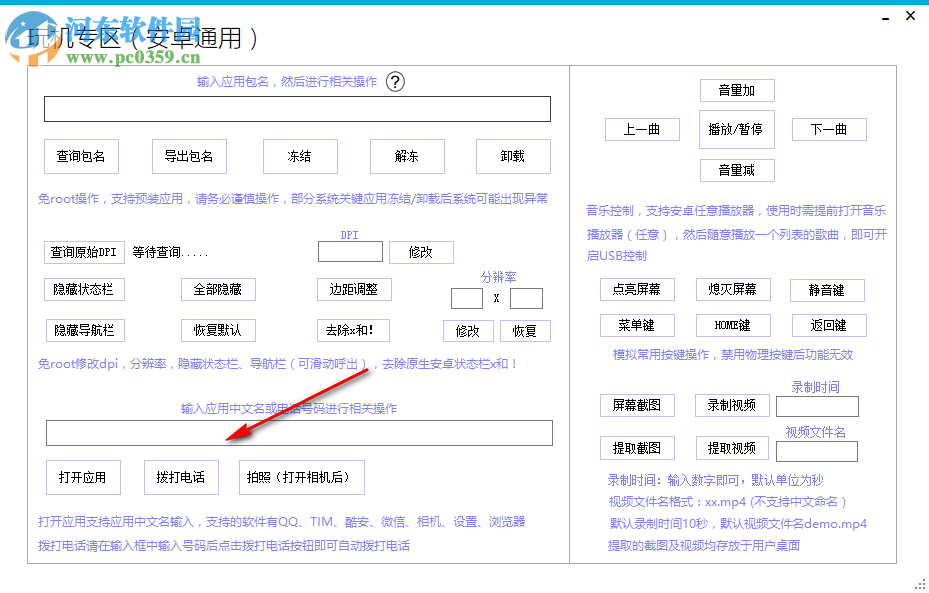This screenshot has height=593, width=929.
Task: Click the 导出包名 button
Action: tap(189, 156)
